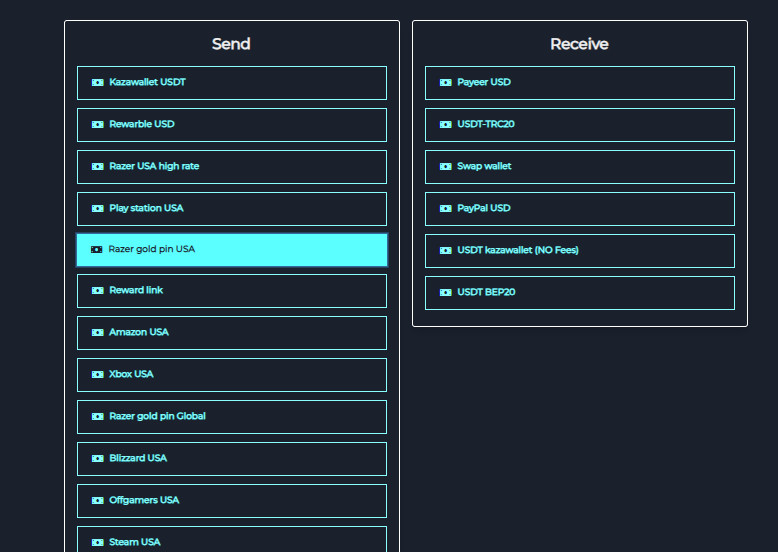
Task: Click the Send panel heading
Action: (x=231, y=44)
